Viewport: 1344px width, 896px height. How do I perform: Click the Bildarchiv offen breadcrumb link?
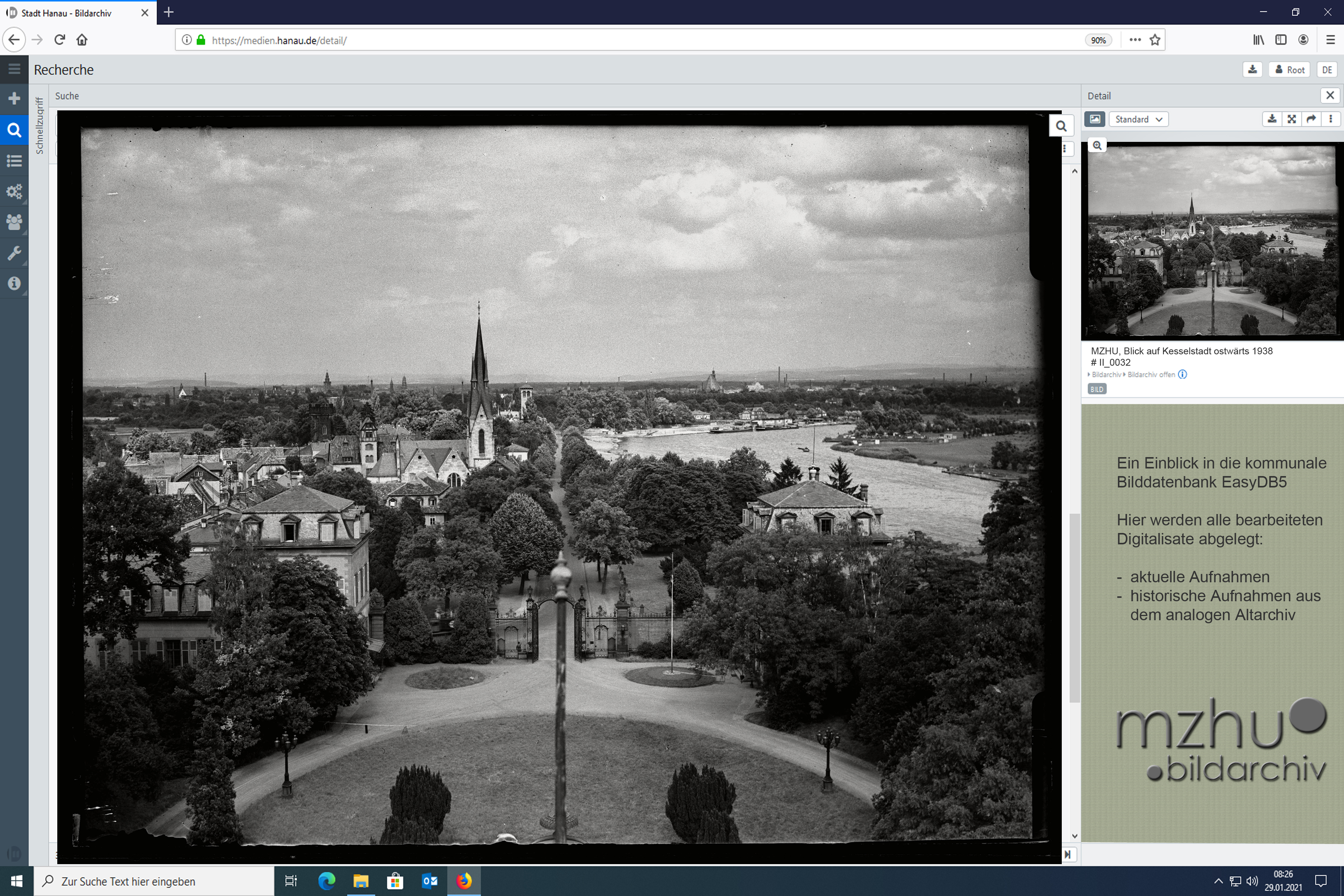(x=1151, y=374)
